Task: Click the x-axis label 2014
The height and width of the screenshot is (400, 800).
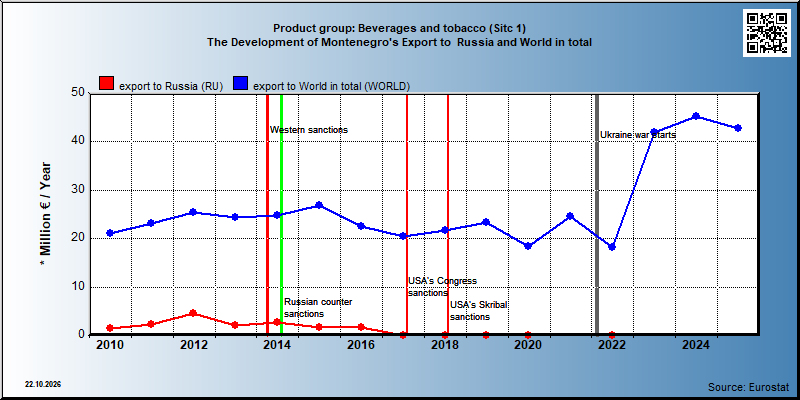Action: (x=277, y=346)
